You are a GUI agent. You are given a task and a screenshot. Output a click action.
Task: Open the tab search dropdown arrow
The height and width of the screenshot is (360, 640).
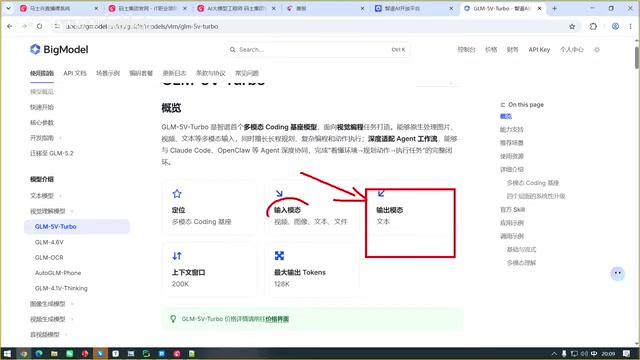pos(8,8)
